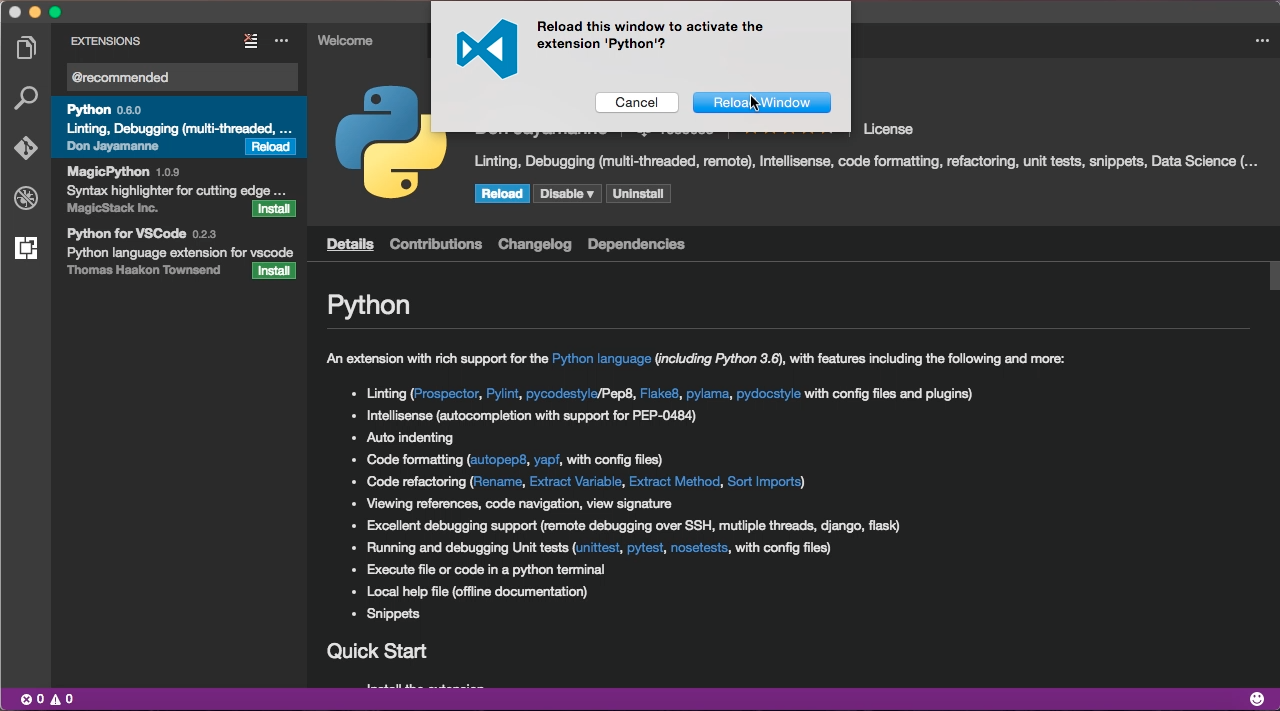Switch to the Changelog tab
The width and height of the screenshot is (1280, 711).
click(x=535, y=244)
